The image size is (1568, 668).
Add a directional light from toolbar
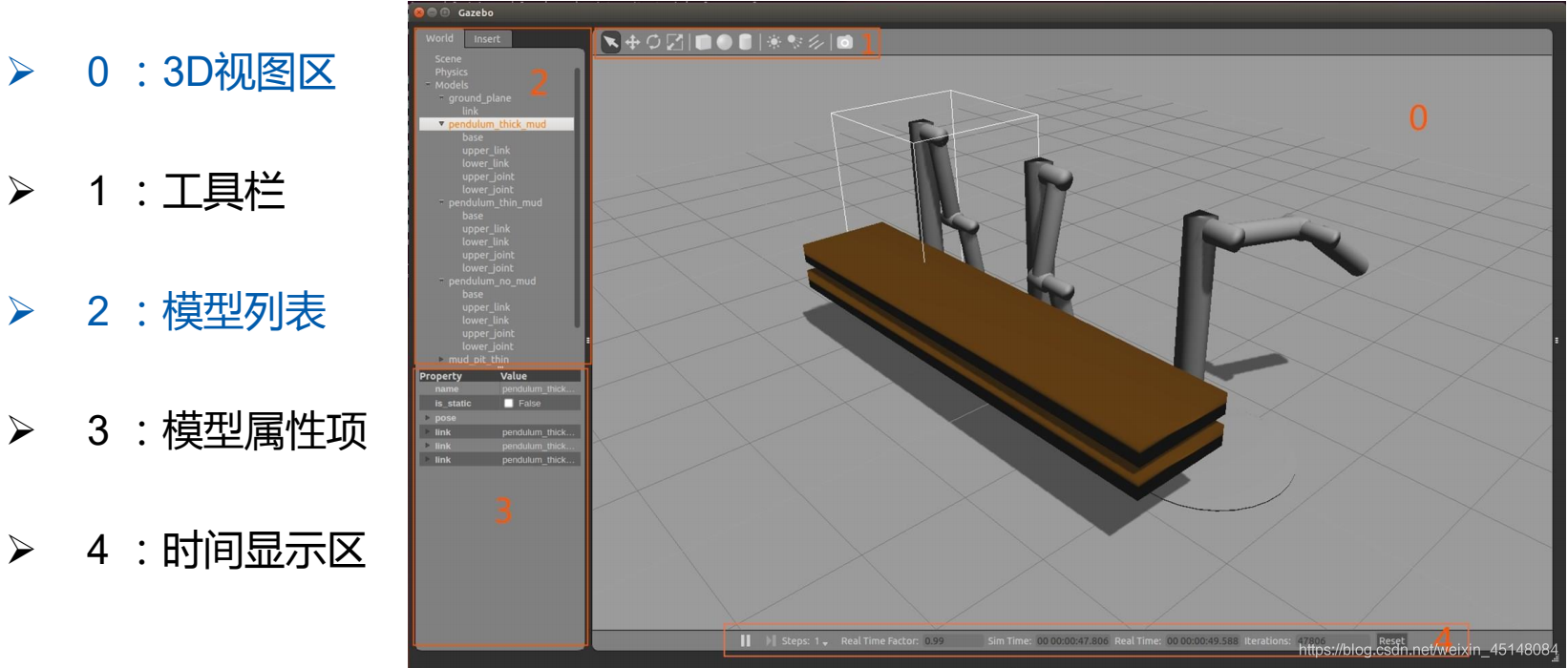(816, 42)
